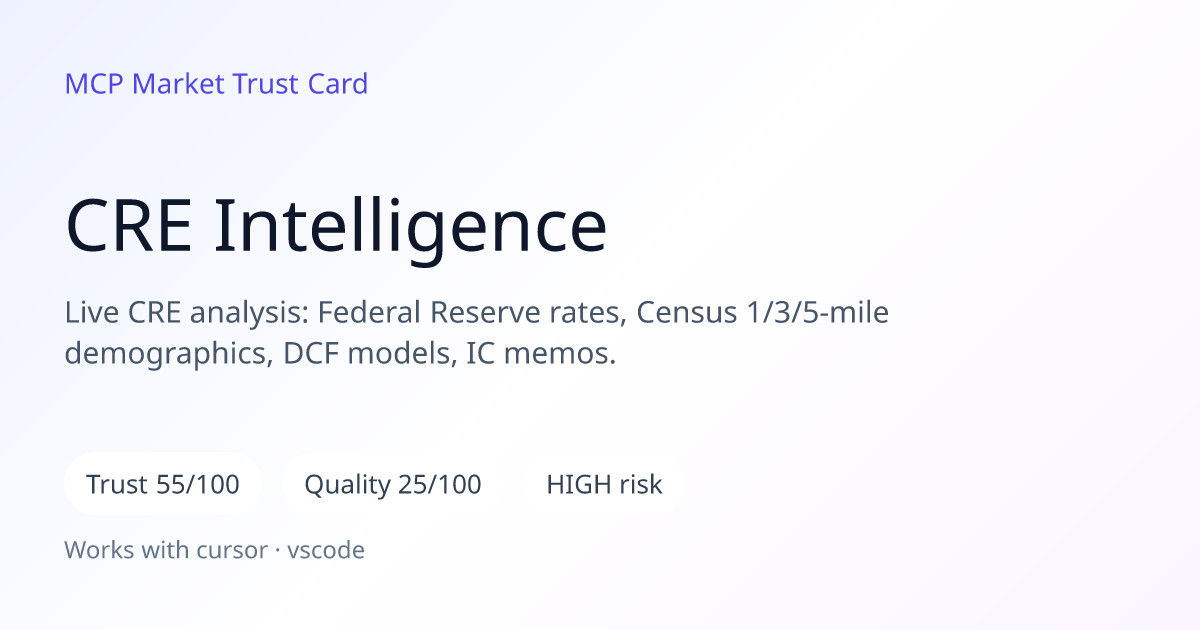Select the CRE Intelligence title
This screenshot has height=630, width=1200.
click(x=336, y=228)
